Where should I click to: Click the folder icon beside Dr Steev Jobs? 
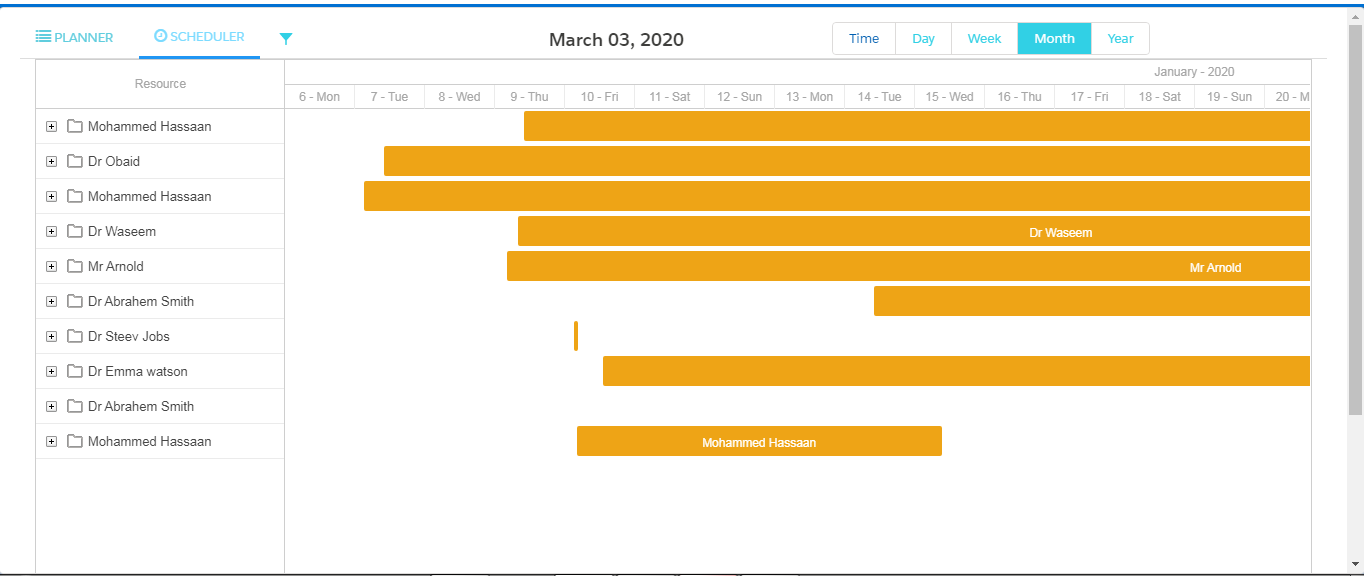coord(75,336)
